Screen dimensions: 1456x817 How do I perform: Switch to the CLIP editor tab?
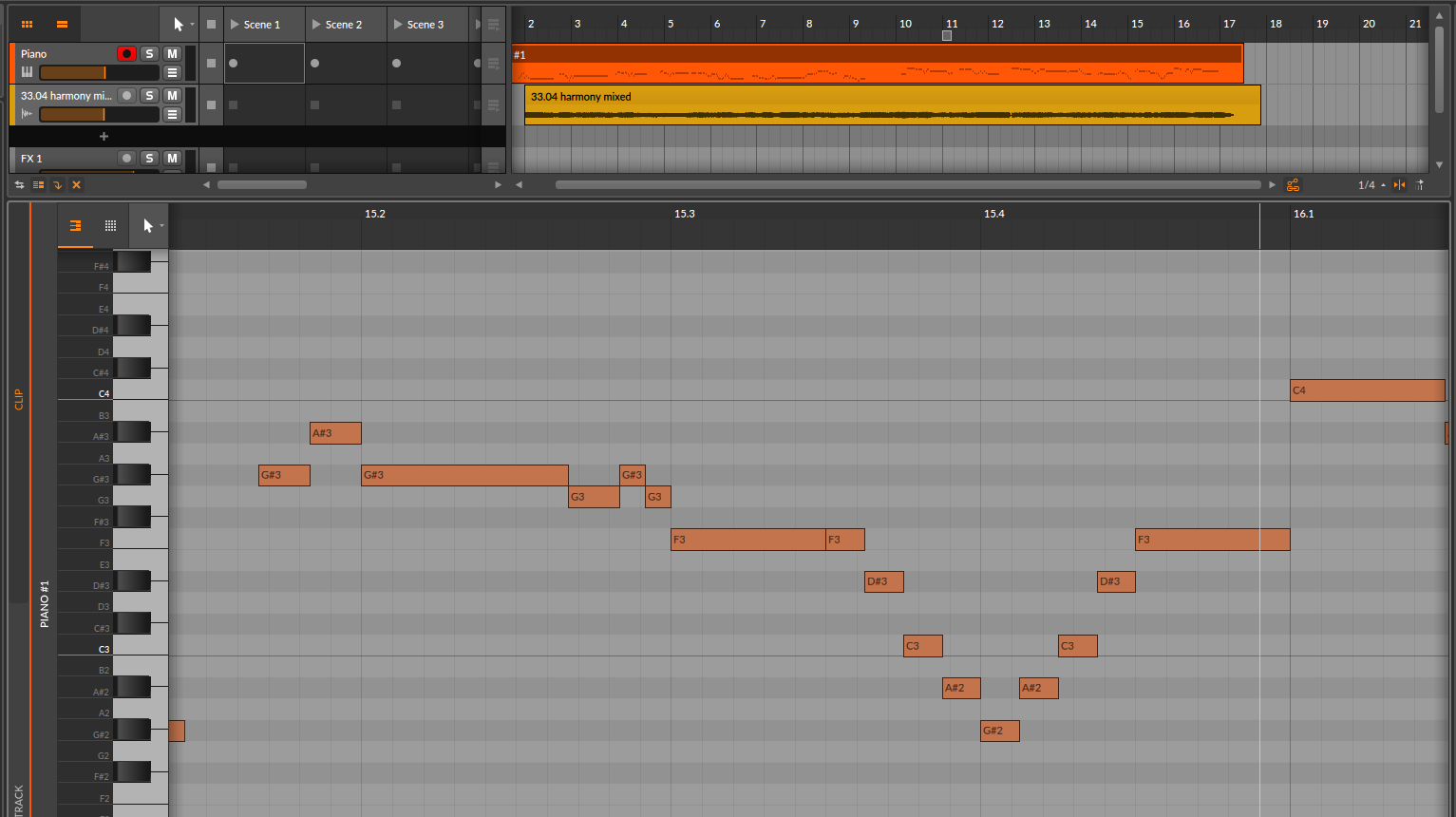pyautogui.click(x=18, y=399)
